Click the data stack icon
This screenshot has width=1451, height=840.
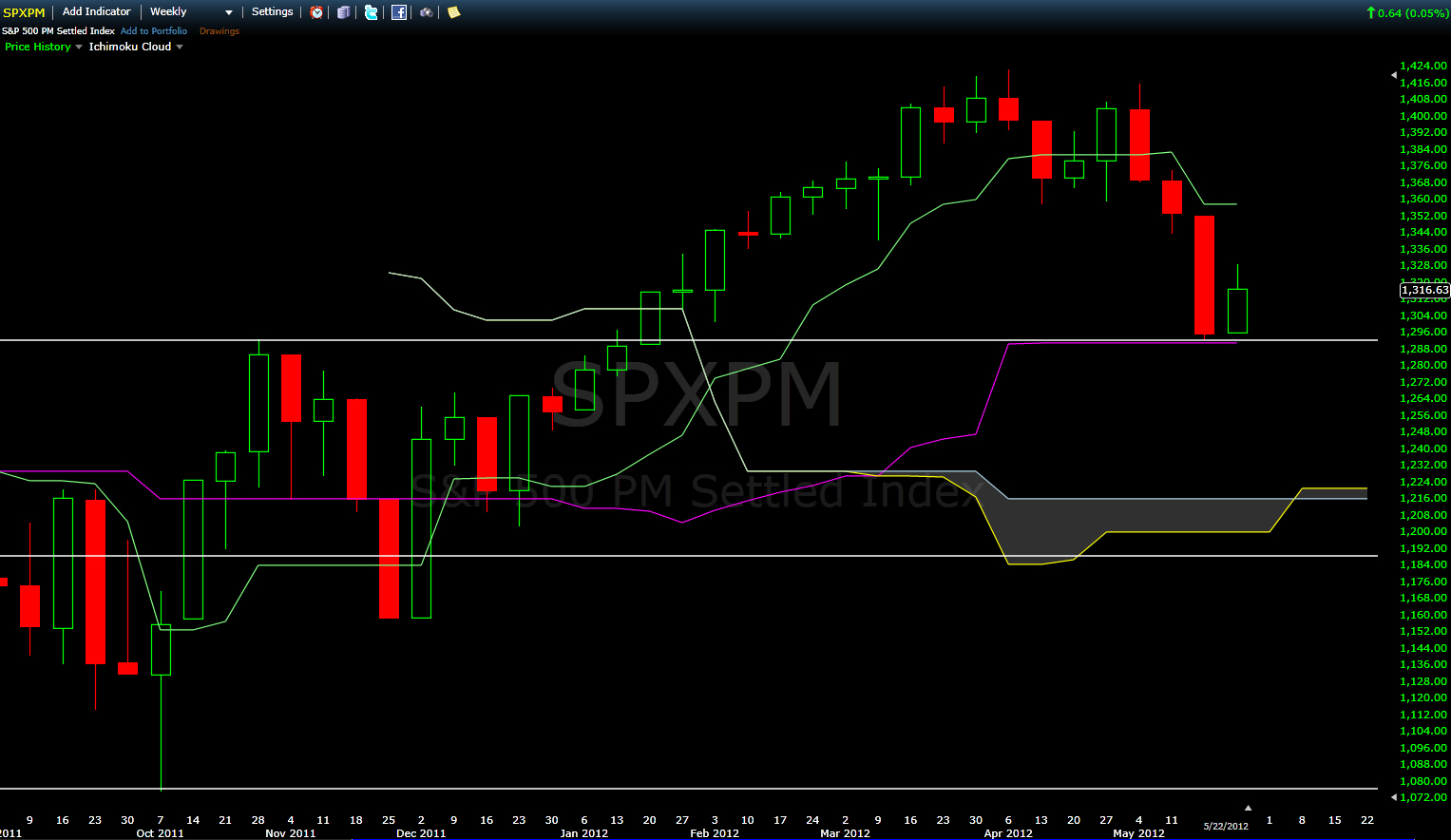(344, 12)
